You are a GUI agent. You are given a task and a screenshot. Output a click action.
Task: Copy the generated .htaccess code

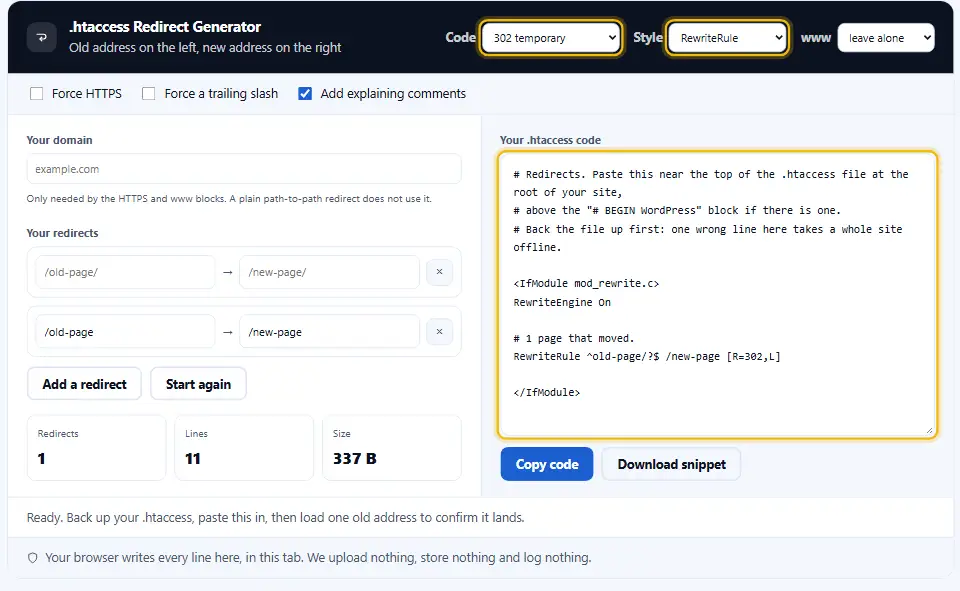pos(547,464)
